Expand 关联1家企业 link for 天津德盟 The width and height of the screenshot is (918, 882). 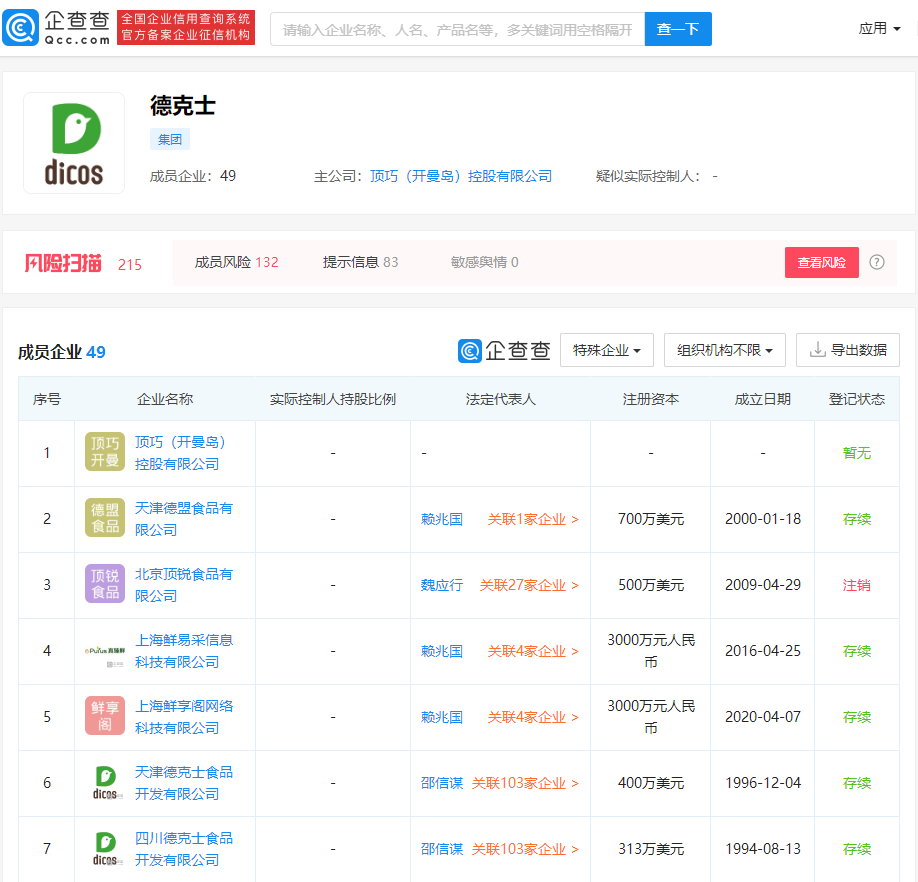pyautogui.click(x=533, y=519)
